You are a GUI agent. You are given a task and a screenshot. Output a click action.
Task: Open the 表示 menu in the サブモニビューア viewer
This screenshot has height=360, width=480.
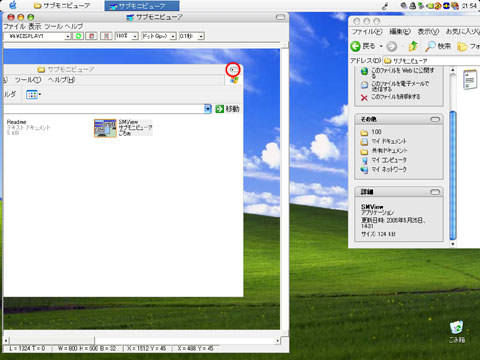(x=35, y=26)
